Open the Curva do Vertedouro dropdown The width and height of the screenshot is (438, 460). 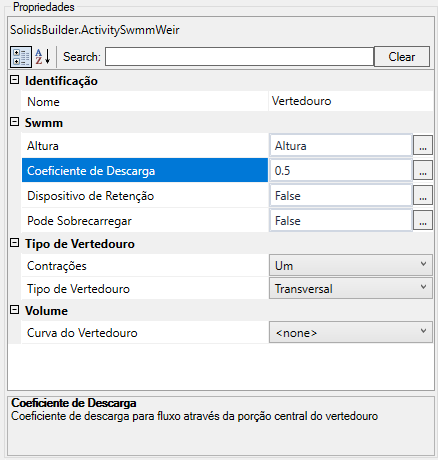(351, 332)
